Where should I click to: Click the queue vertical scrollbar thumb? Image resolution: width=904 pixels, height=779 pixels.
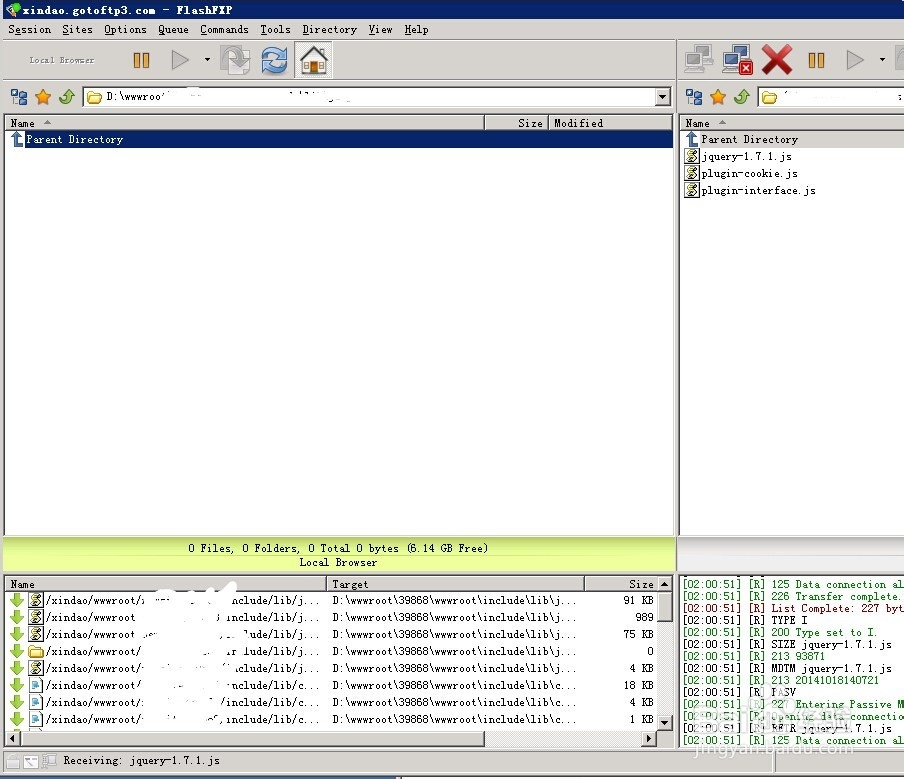(665, 607)
